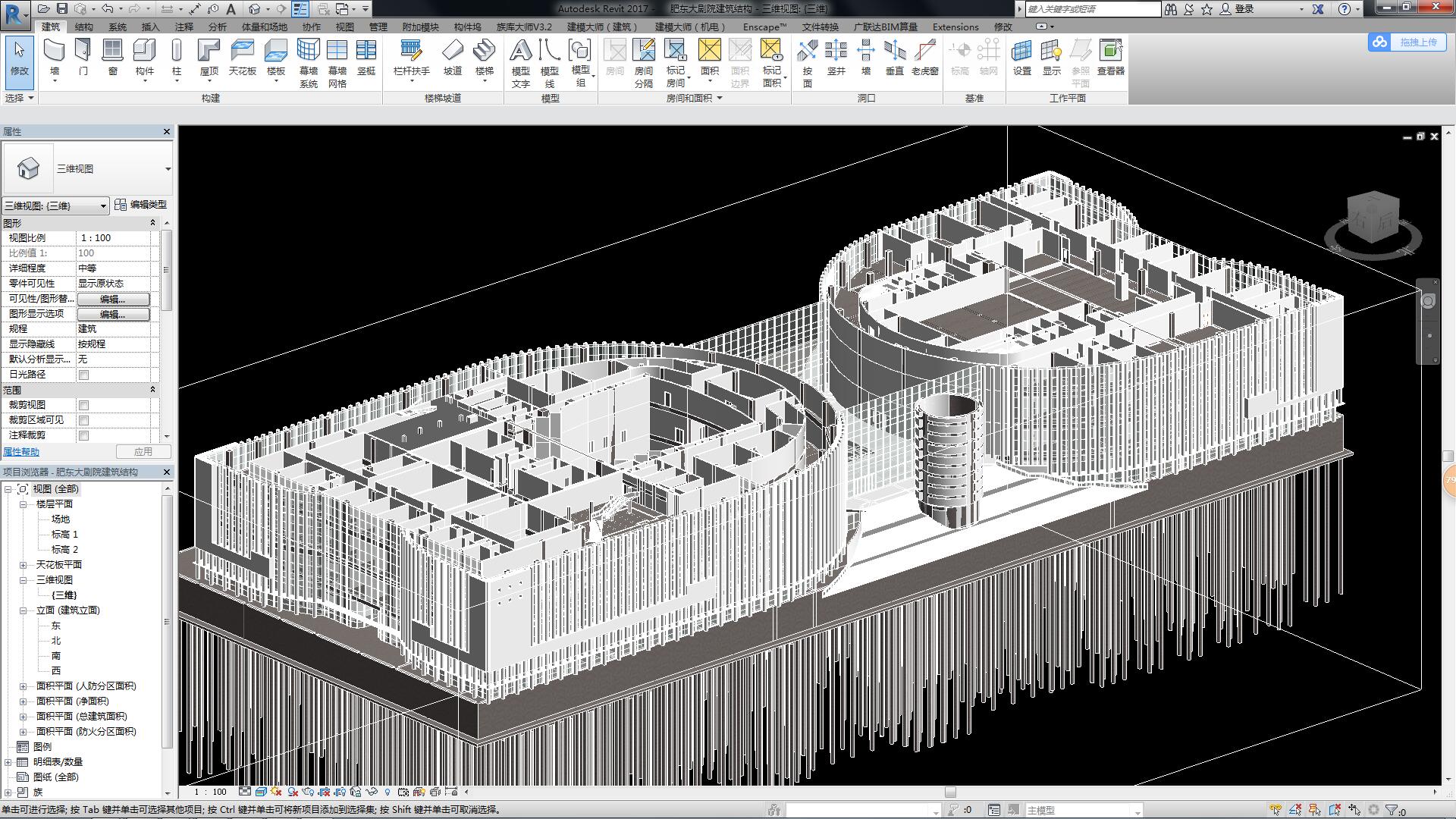This screenshot has width=1456, height=819.
Task: Select the Ceiling (天花板) tool
Action: [x=242, y=58]
